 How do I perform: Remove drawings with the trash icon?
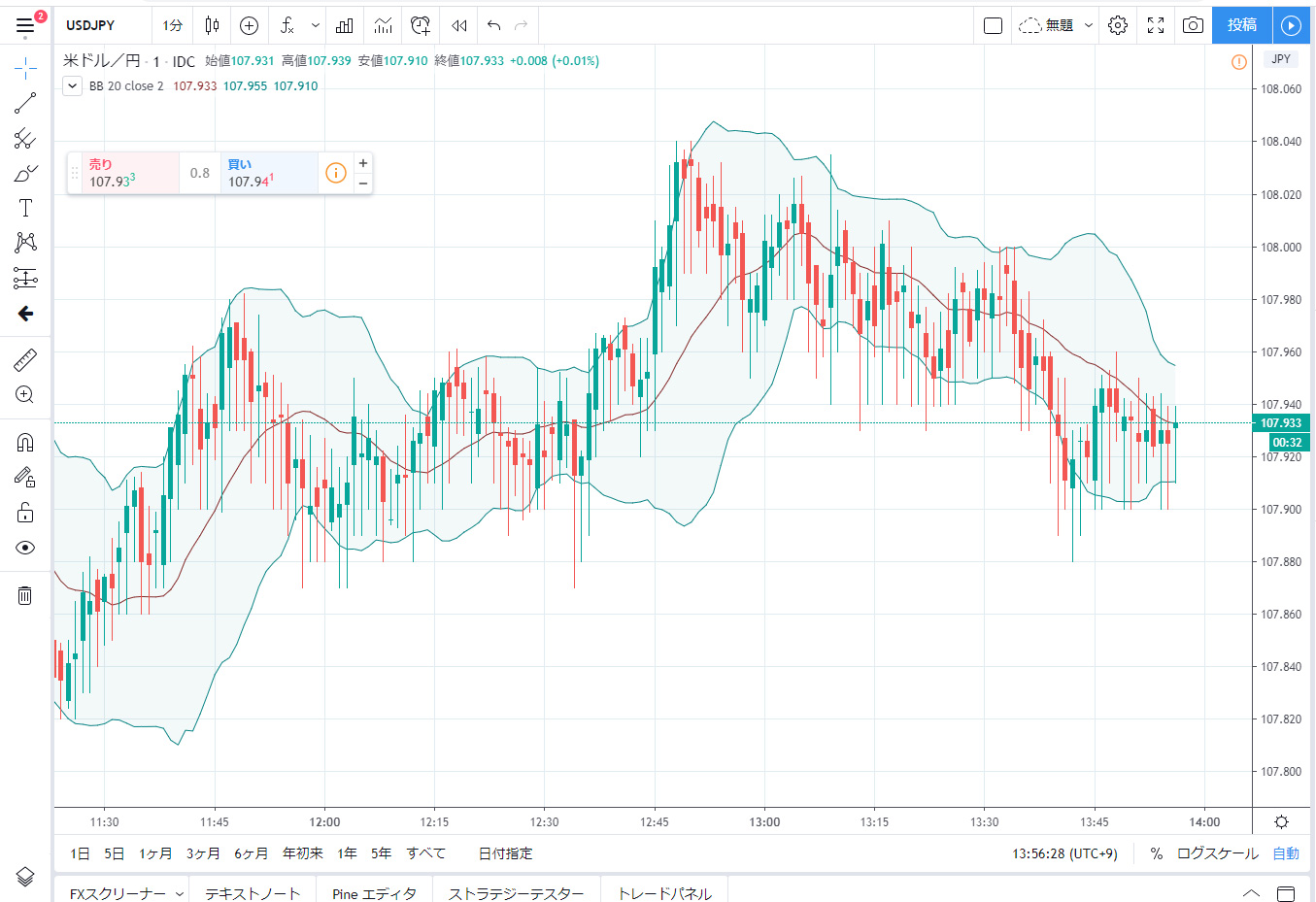(x=25, y=595)
